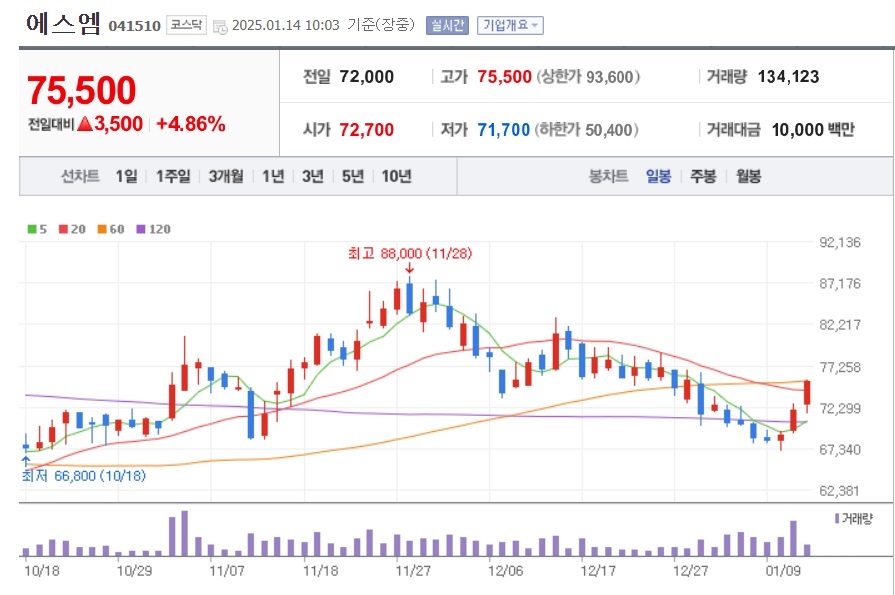Image resolution: width=895 pixels, height=595 pixels.
Task: Switch to the 월봉 monthly candle chart
Action: pyautogui.click(x=748, y=176)
